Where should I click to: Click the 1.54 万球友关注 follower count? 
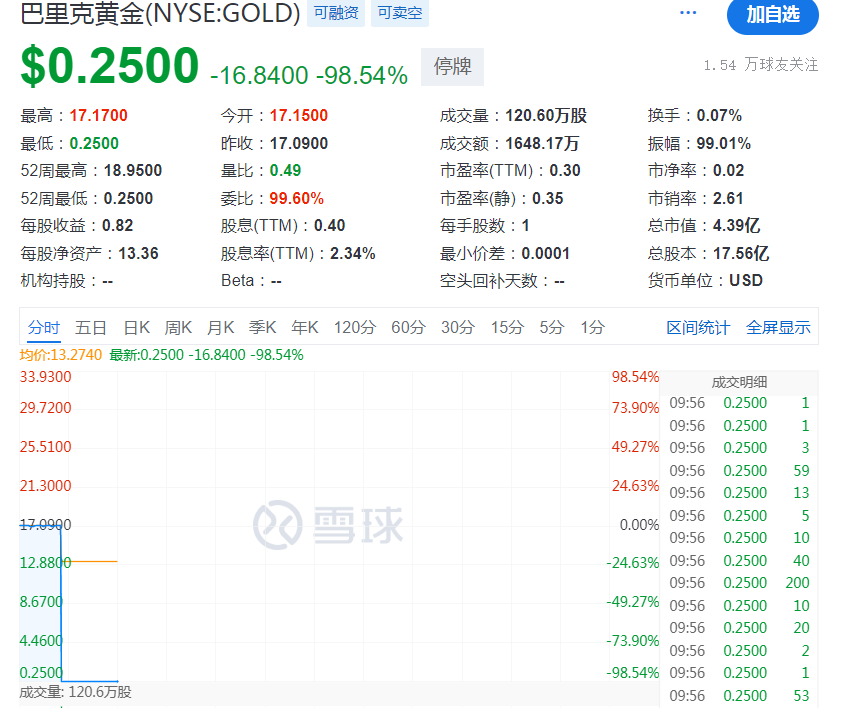[x=761, y=65]
